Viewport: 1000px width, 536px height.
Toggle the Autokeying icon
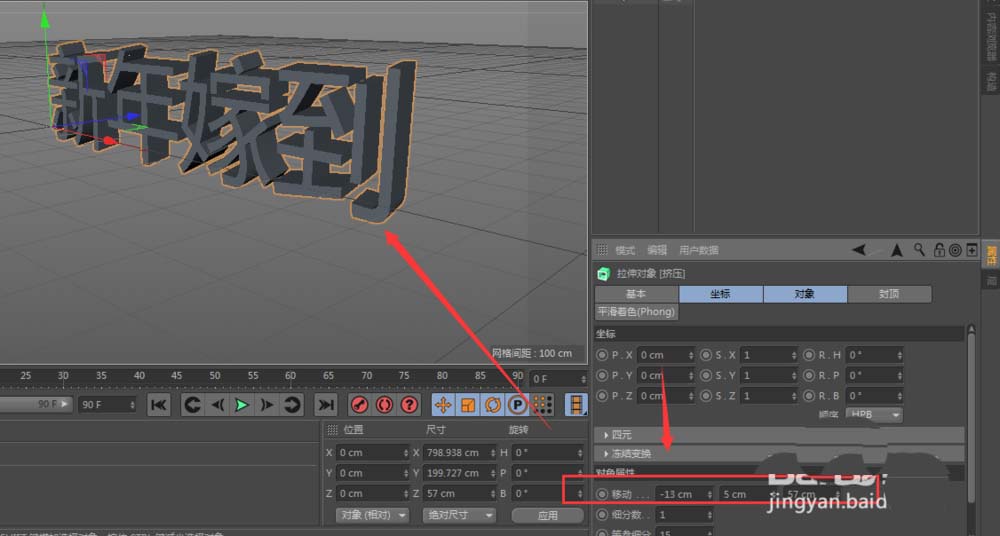[384, 405]
